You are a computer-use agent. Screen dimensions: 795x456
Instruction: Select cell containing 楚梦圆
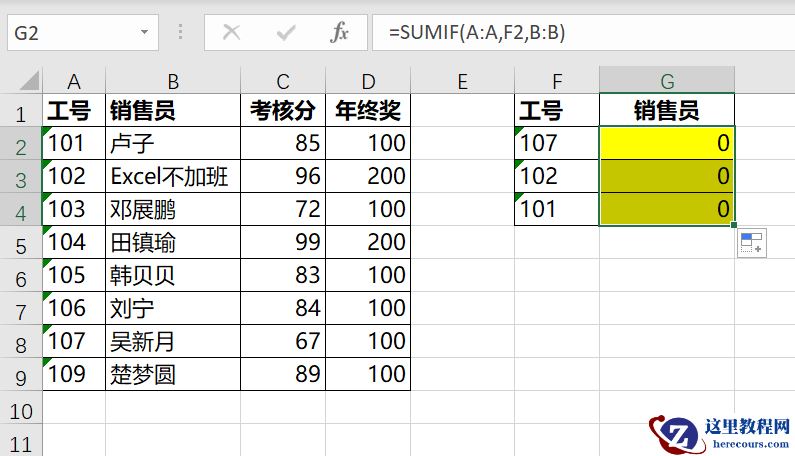pos(173,374)
